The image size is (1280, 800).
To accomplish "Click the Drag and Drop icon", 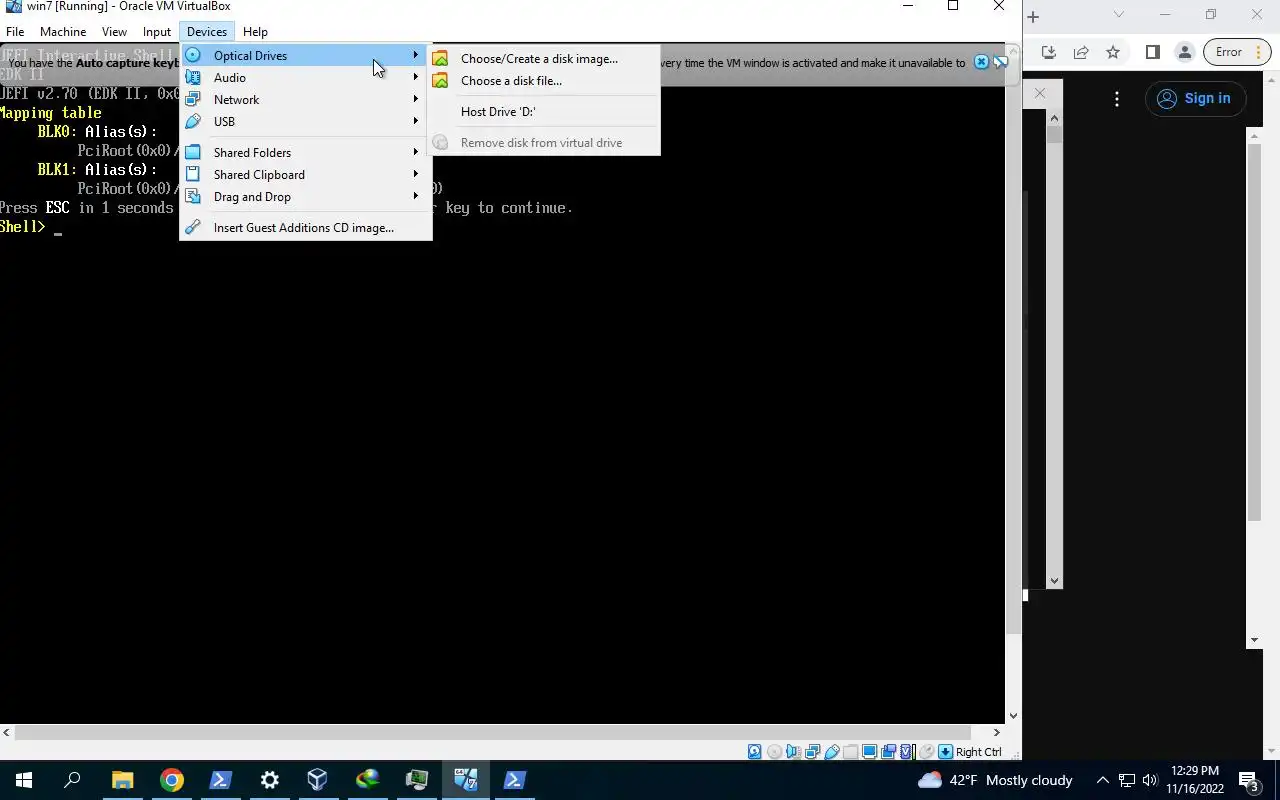I will click(x=193, y=196).
